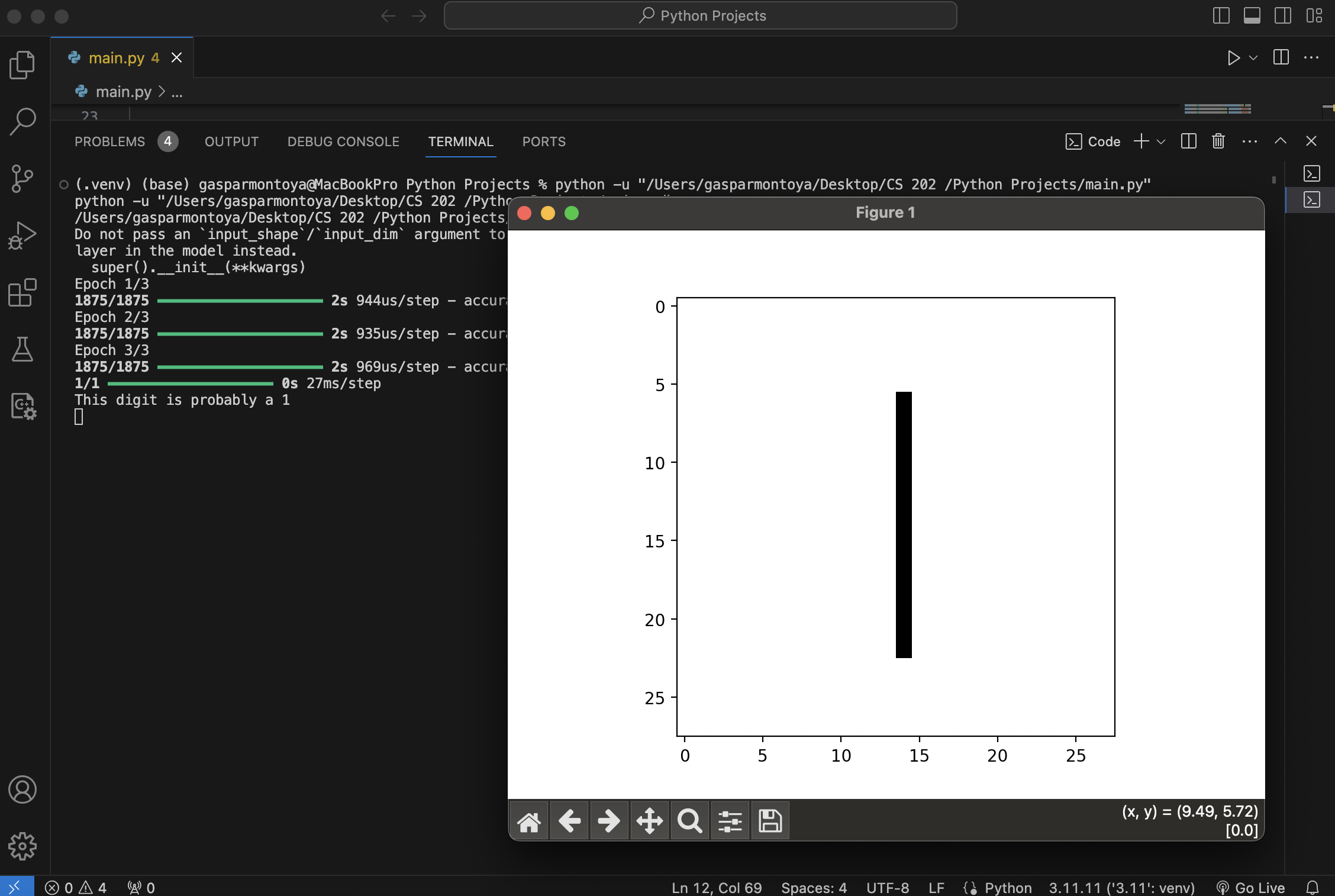Open the Testing flask view
This screenshot has width=1335, height=896.
click(22, 349)
